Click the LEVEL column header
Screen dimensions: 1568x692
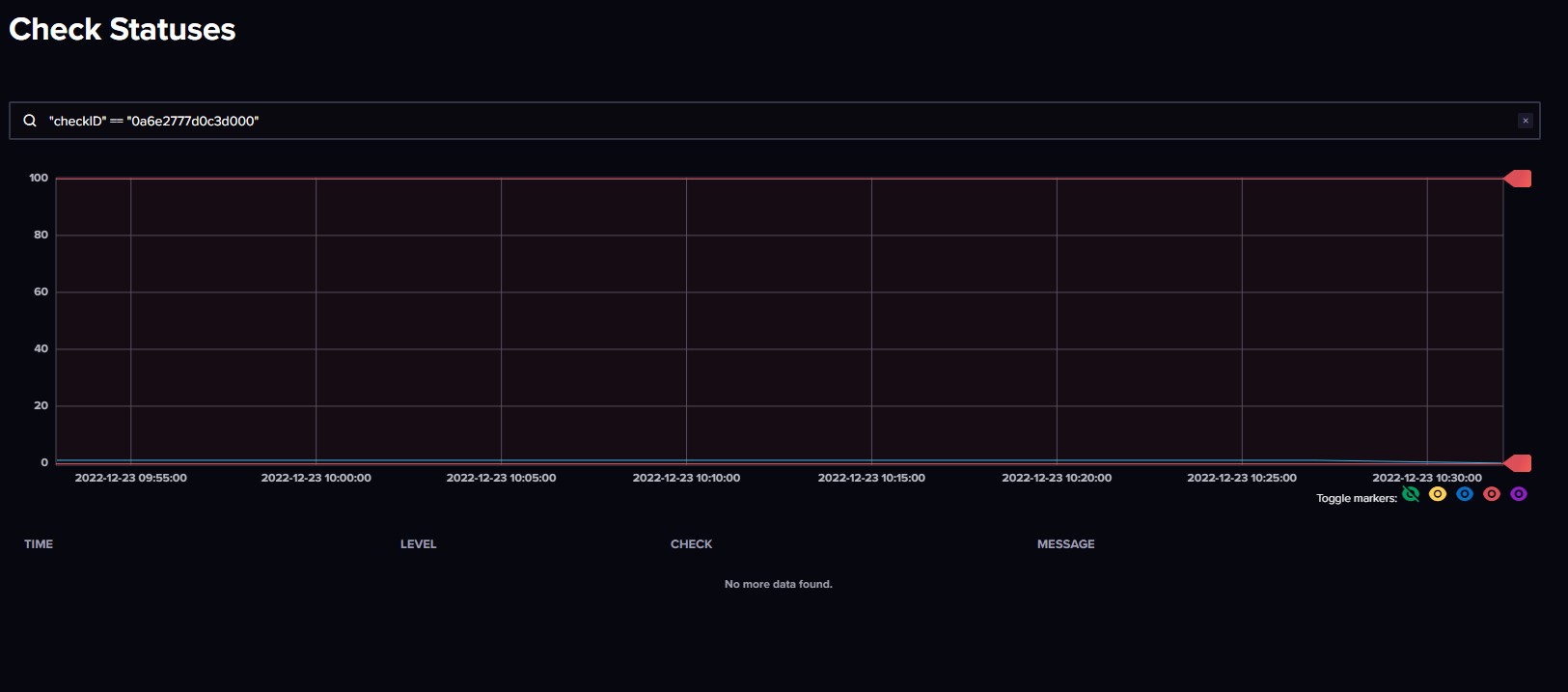coord(419,544)
